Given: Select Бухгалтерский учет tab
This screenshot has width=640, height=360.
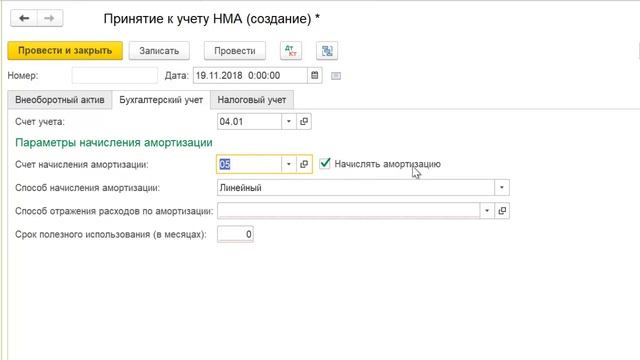Looking at the screenshot, I should [161, 100].
